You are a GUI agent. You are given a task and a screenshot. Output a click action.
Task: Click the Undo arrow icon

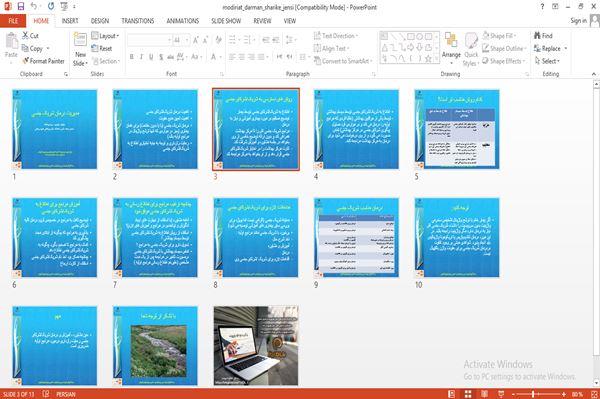tap(34, 6)
